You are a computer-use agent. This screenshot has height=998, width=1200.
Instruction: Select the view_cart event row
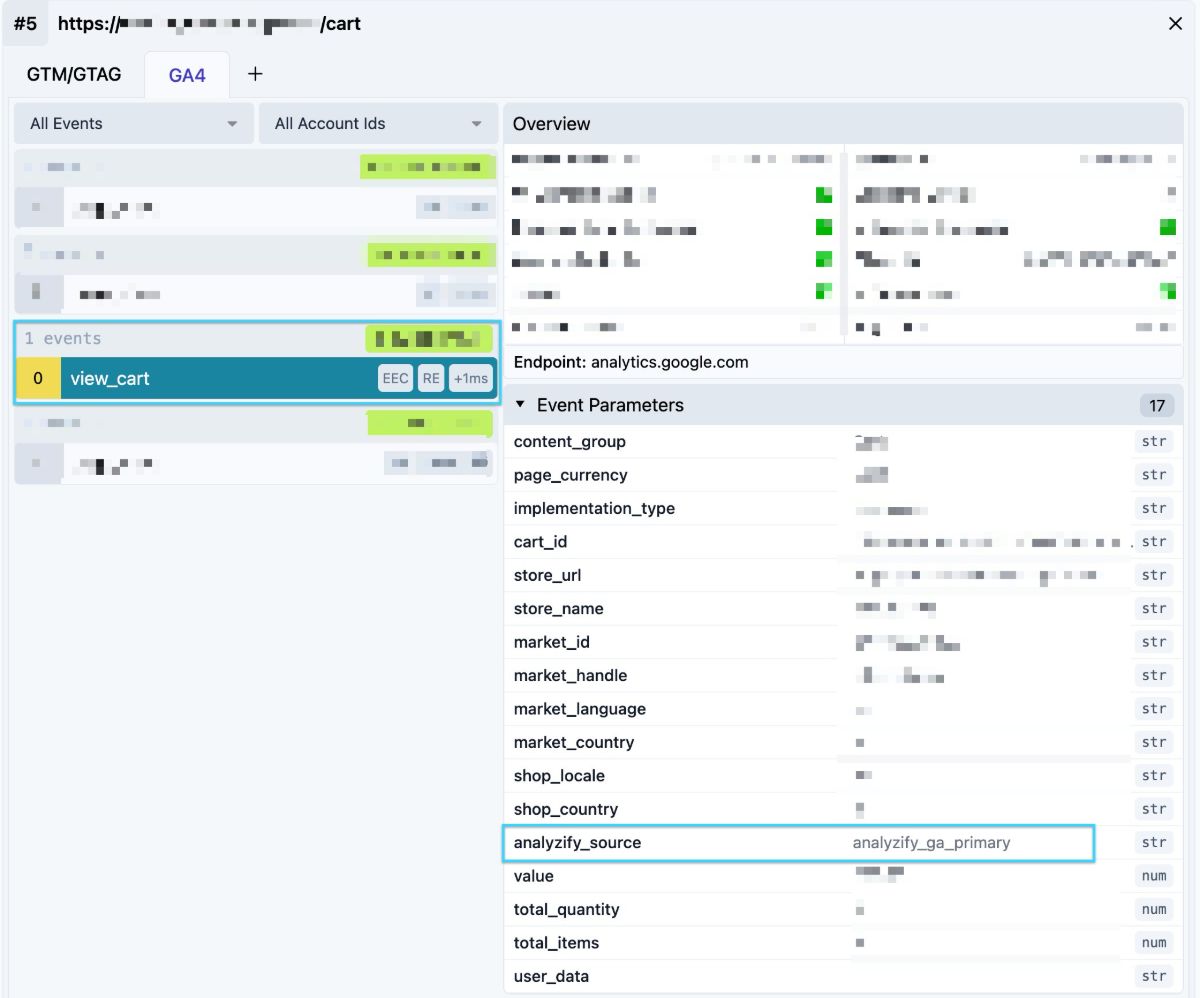pyautogui.click(x=257, y=379)
